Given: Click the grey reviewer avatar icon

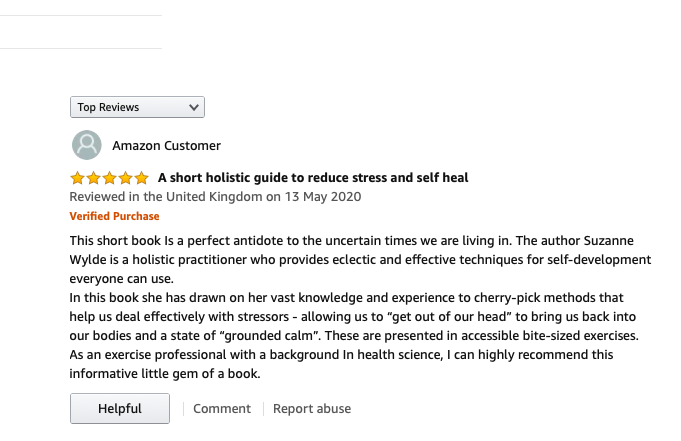Looking at the screenshot, I should coord(87,145).
